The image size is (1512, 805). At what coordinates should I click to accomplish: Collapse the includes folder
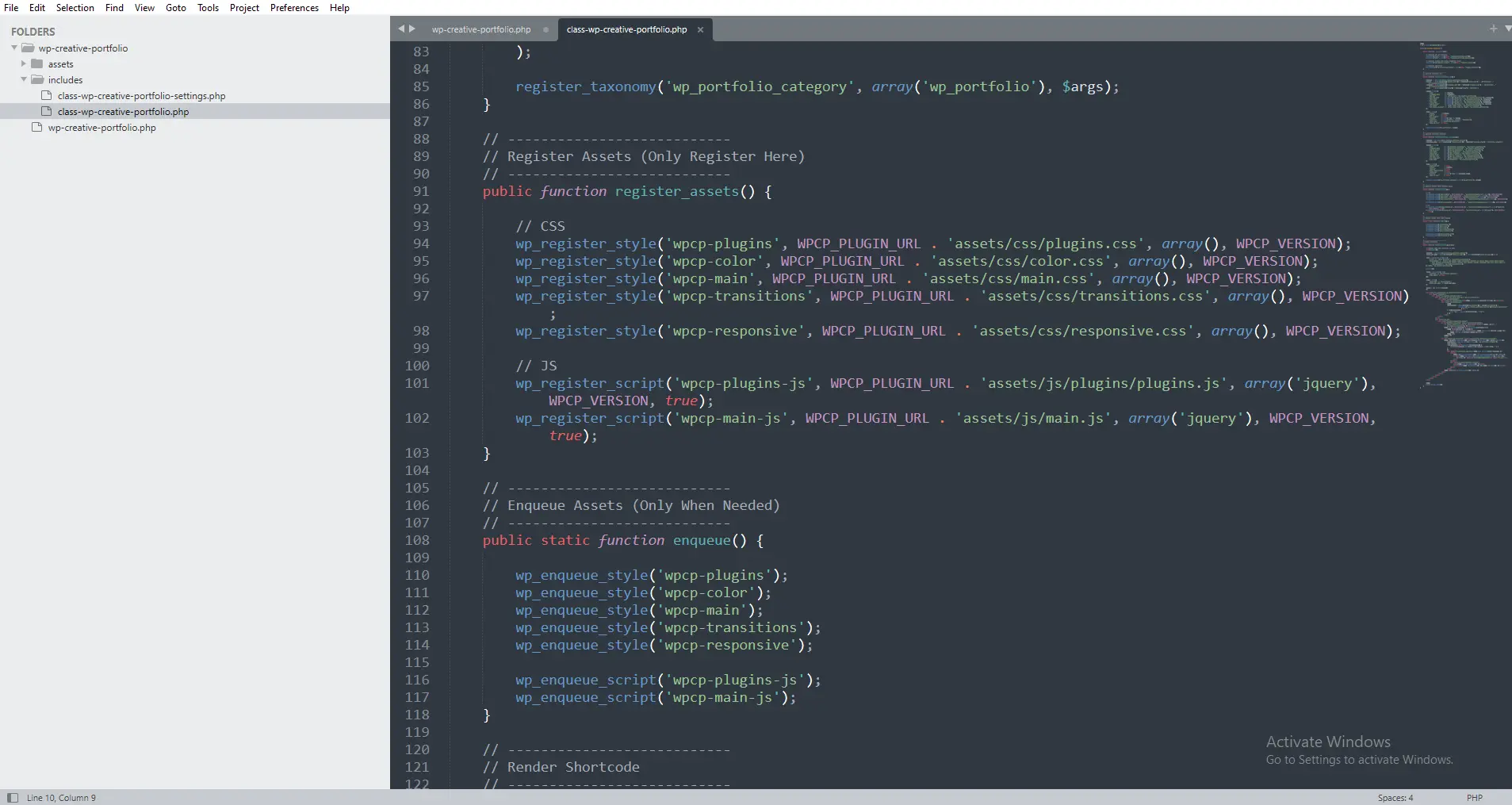coord(24,79)
